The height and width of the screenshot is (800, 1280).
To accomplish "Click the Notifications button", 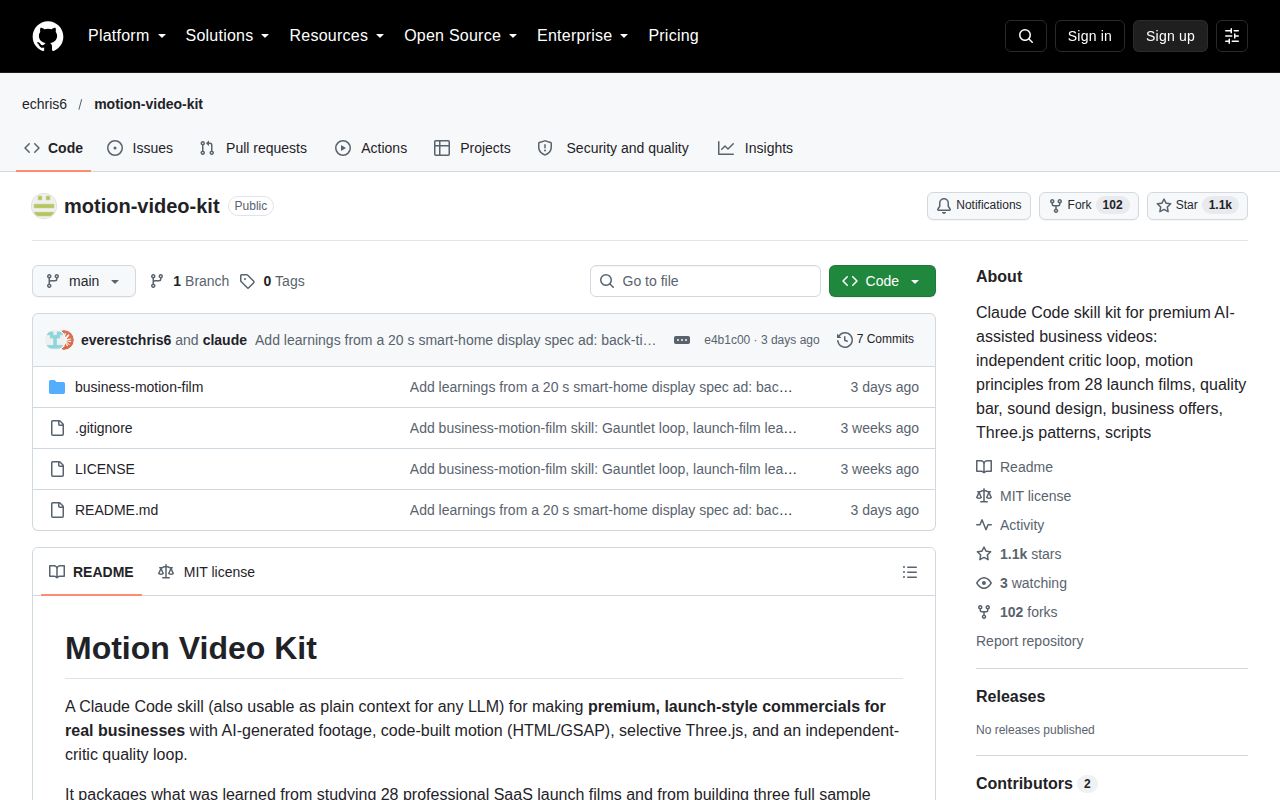I will tap(979, 206).
